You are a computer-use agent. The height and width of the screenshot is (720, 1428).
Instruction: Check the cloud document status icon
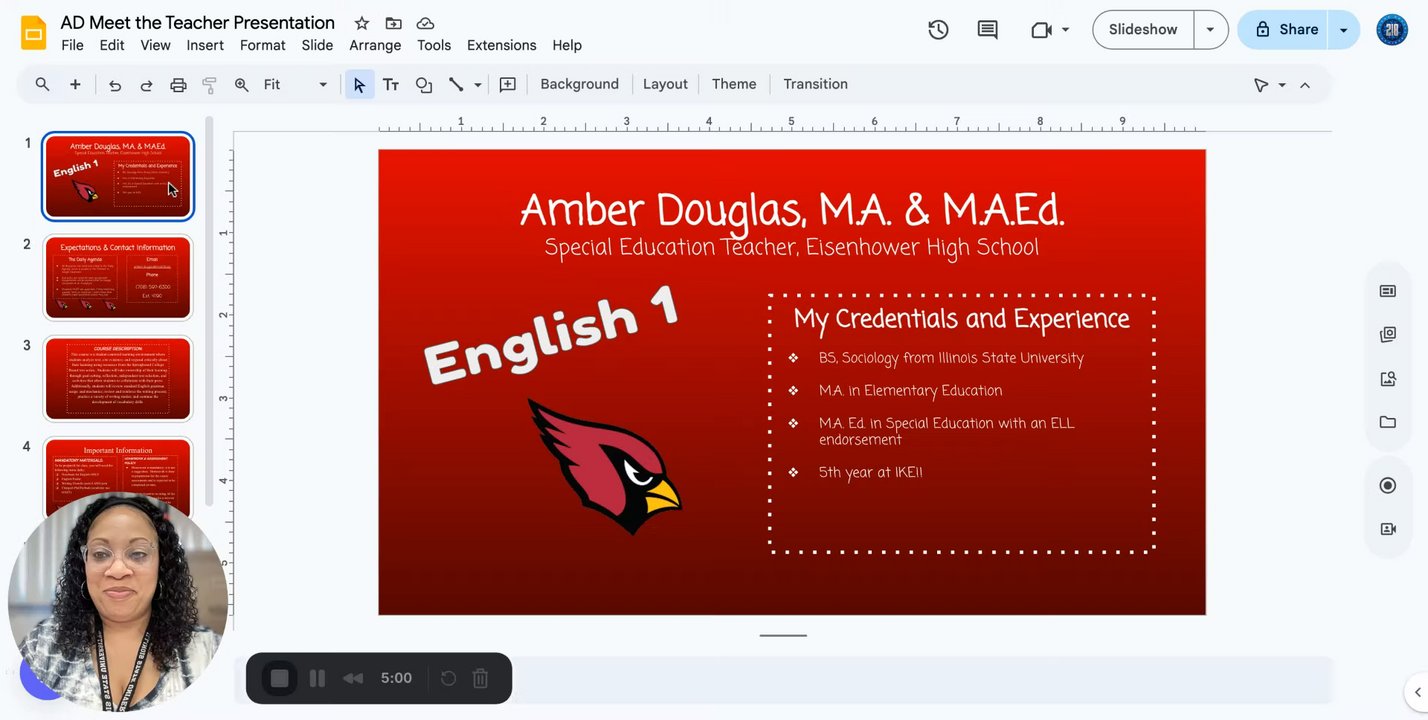[x=425, y=23]
